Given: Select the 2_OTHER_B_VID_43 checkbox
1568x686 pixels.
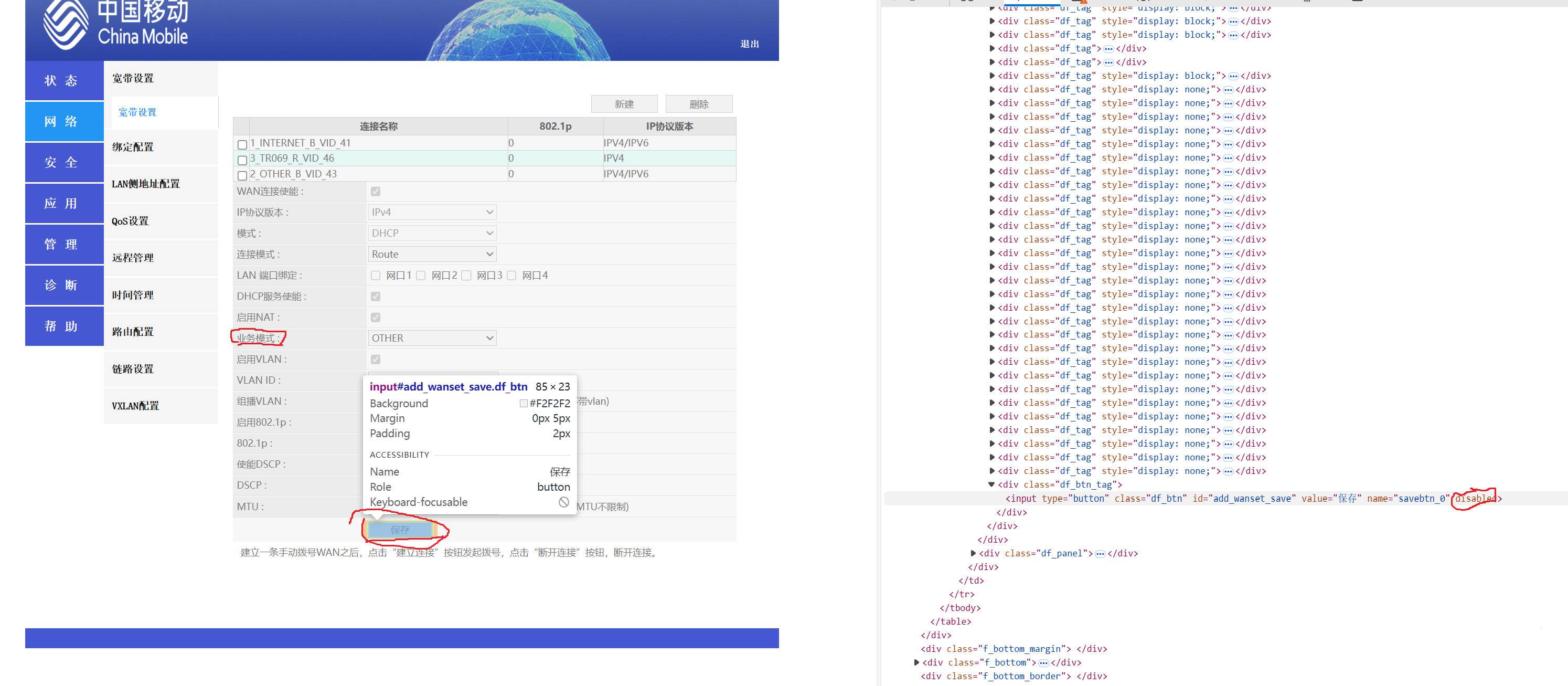Looking at the screenshot, I should tap(242, 175).
